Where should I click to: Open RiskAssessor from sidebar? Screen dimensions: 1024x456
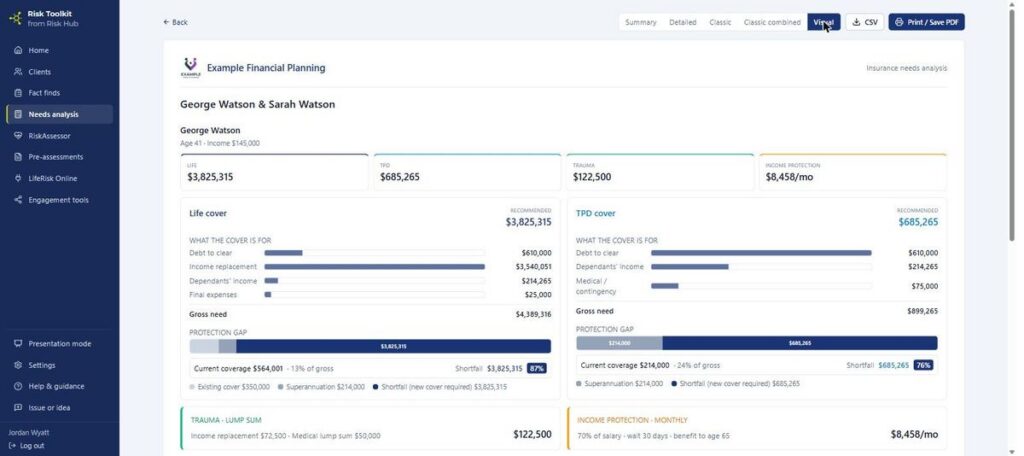click(x=59, y=136)
